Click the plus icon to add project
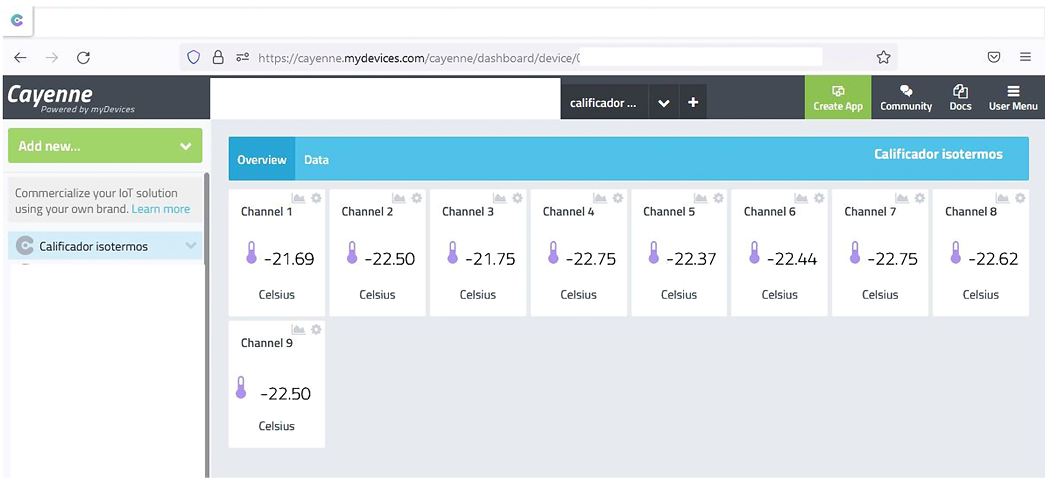This screenshot has height=478, width=1045. (693, 102)
